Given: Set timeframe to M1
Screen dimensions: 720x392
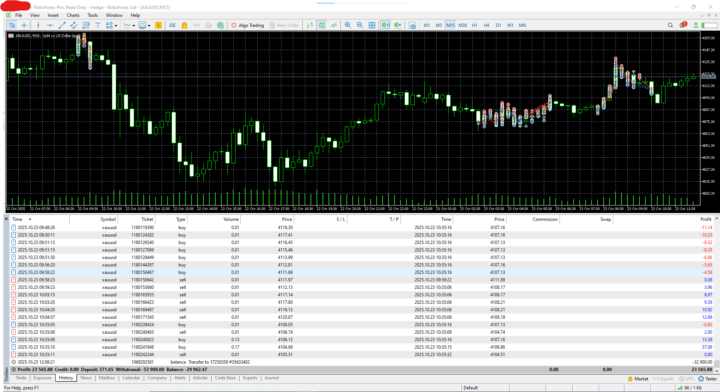Looking at the screenshot, I should point(427,25).
